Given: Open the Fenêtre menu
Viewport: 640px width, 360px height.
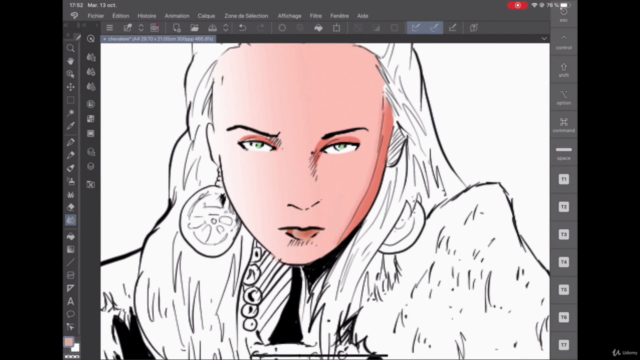Looking at the screenshot, I should click(x=339, y=16).
